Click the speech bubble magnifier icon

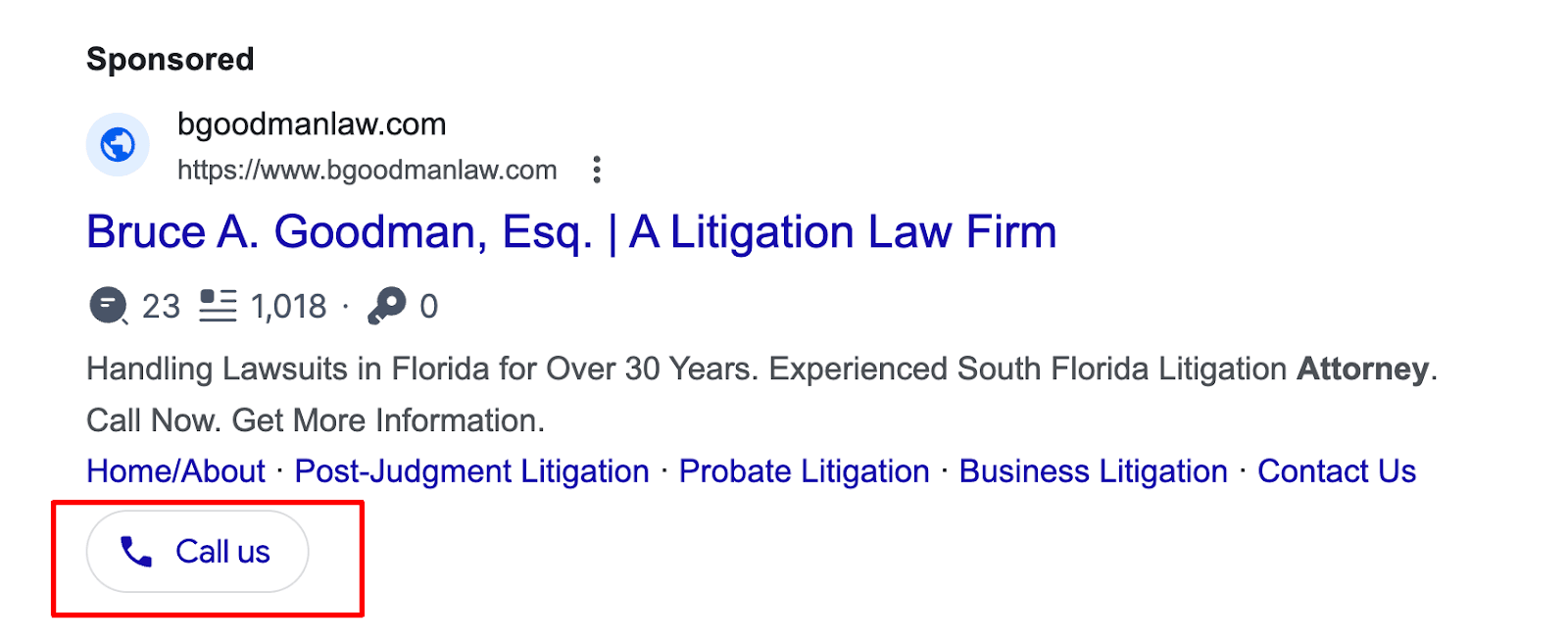click(x=108, y=306)
